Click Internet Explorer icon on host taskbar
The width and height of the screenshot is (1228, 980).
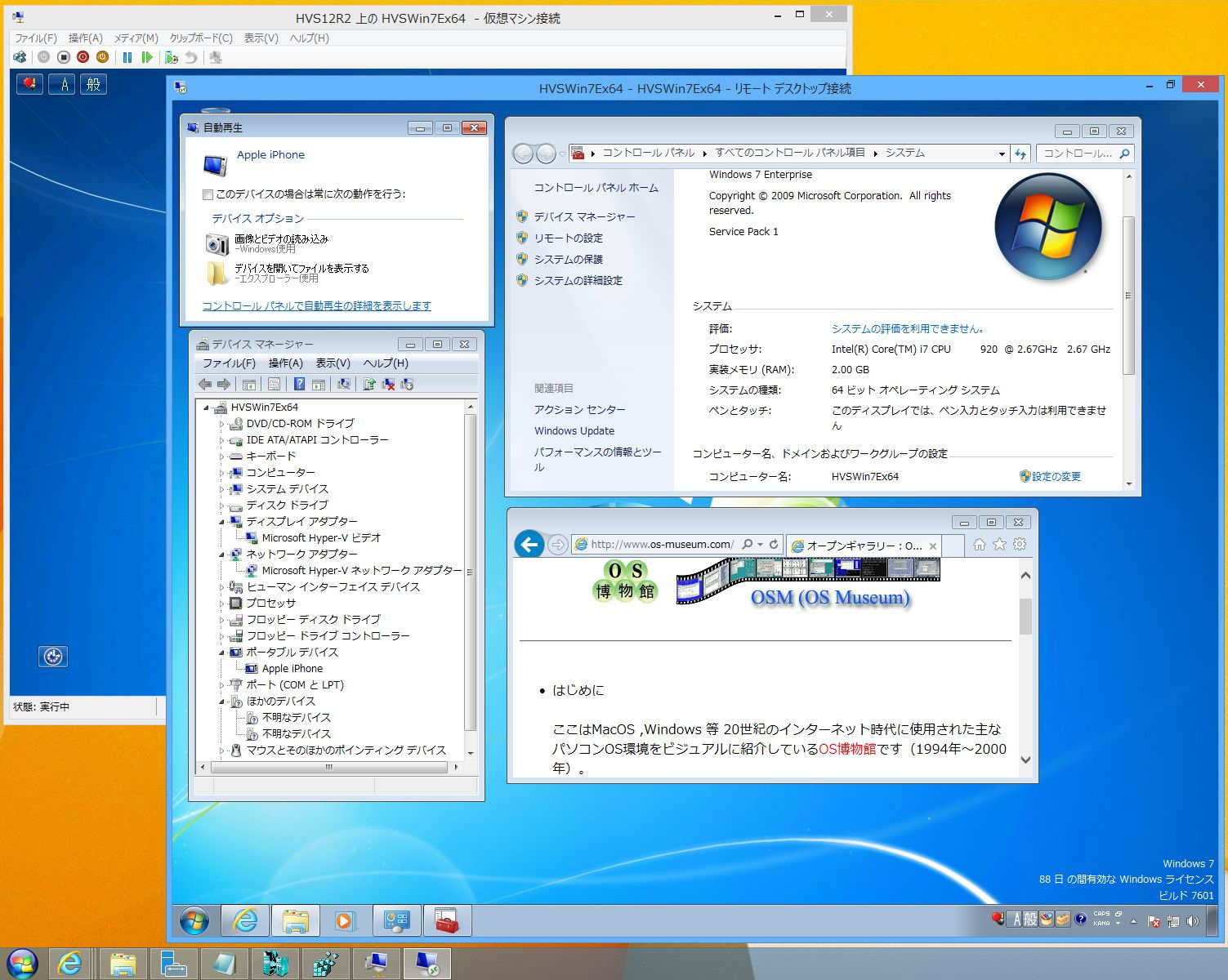coord(70,964)
